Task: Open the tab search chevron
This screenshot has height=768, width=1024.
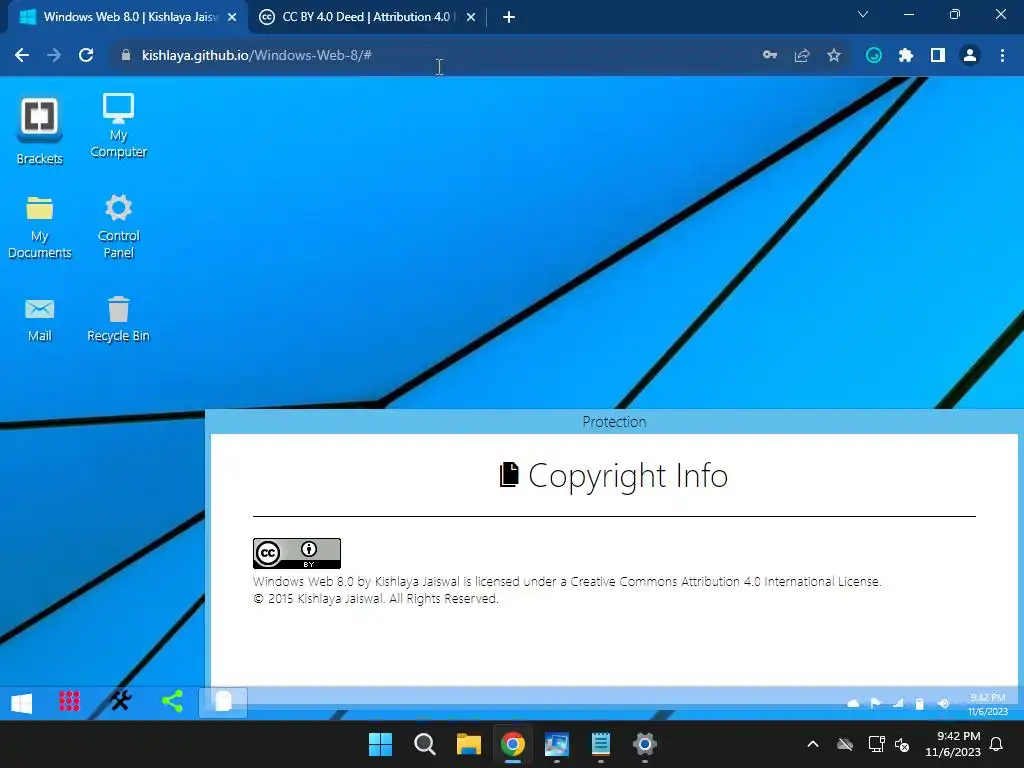Action: coord(863,14)
